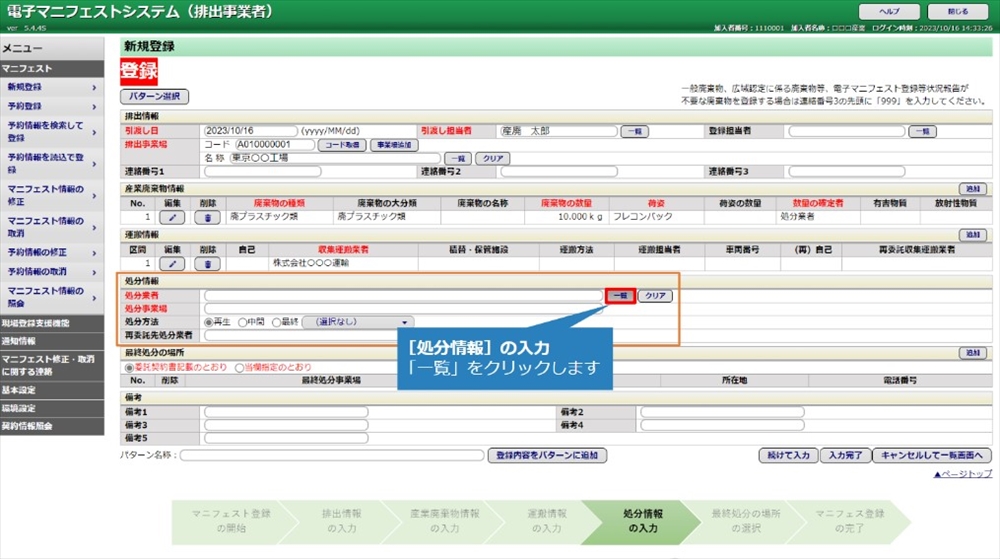Open 環境設定 menu section
1000x559 pixels.
(x=52, y=408)
